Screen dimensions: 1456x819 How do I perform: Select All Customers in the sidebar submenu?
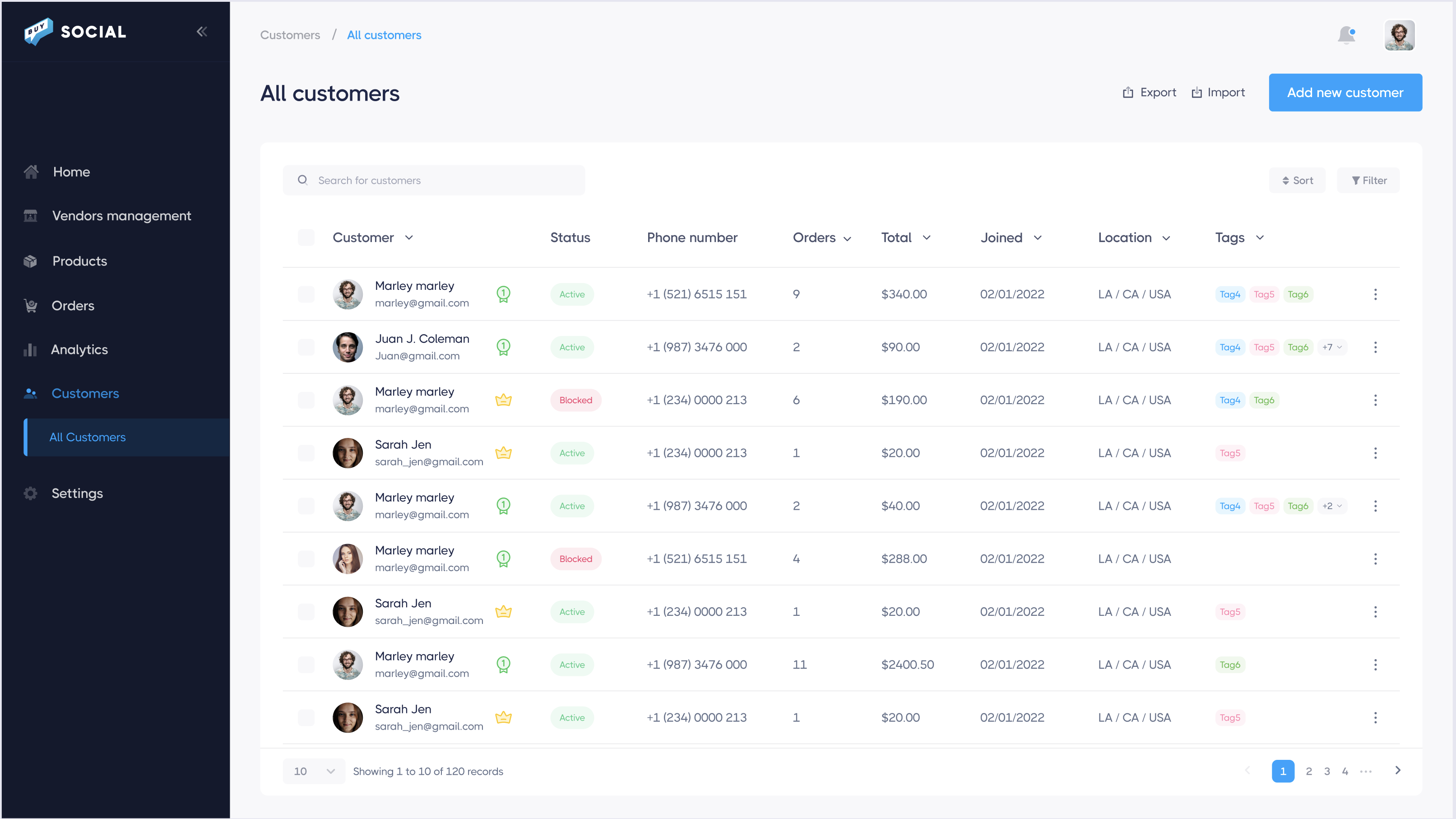[87, 437]
